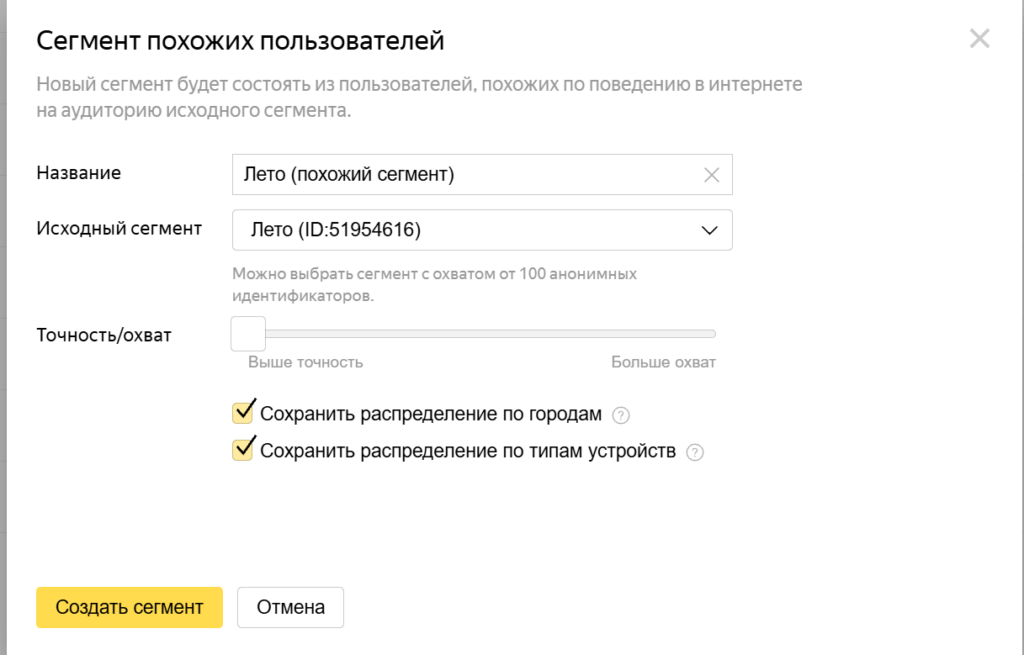Click the help icon next to city distribution

pyautogui.click(x=621, y=415)
